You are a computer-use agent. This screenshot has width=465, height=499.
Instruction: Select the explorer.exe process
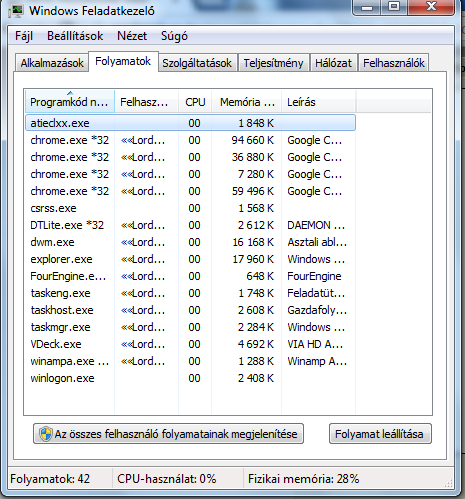click(191, 259)
